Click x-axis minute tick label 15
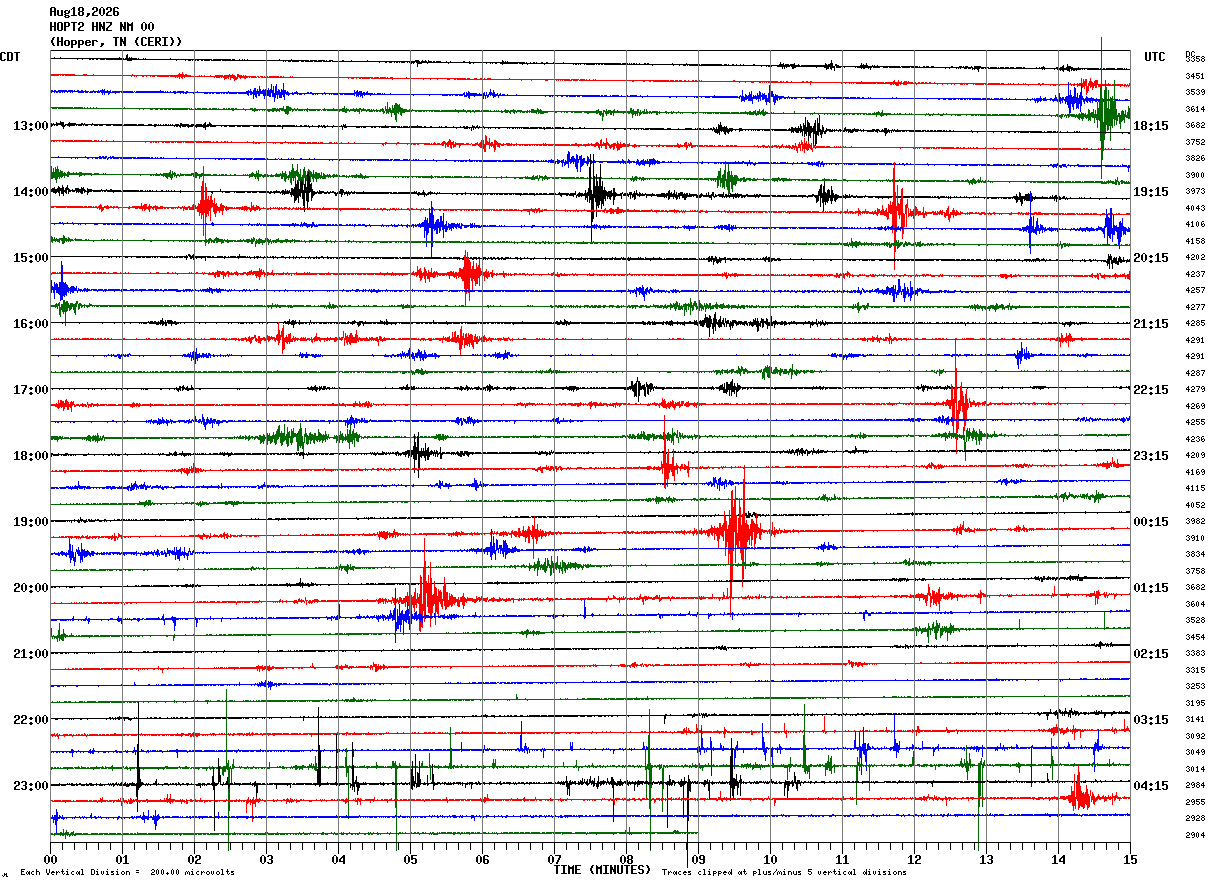The height and width of the screenshot is (886, 1210). point(1130,859)
